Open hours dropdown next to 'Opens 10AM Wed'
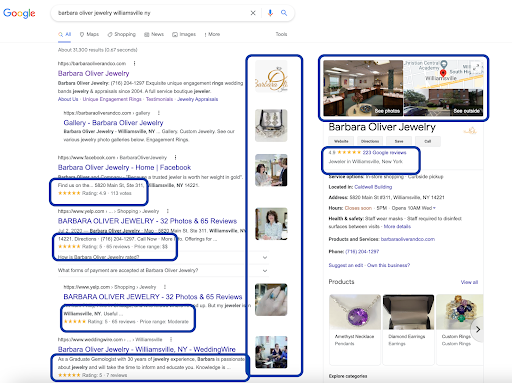The width and height of the screenshot is (512, 383). (x=434, y=208)
